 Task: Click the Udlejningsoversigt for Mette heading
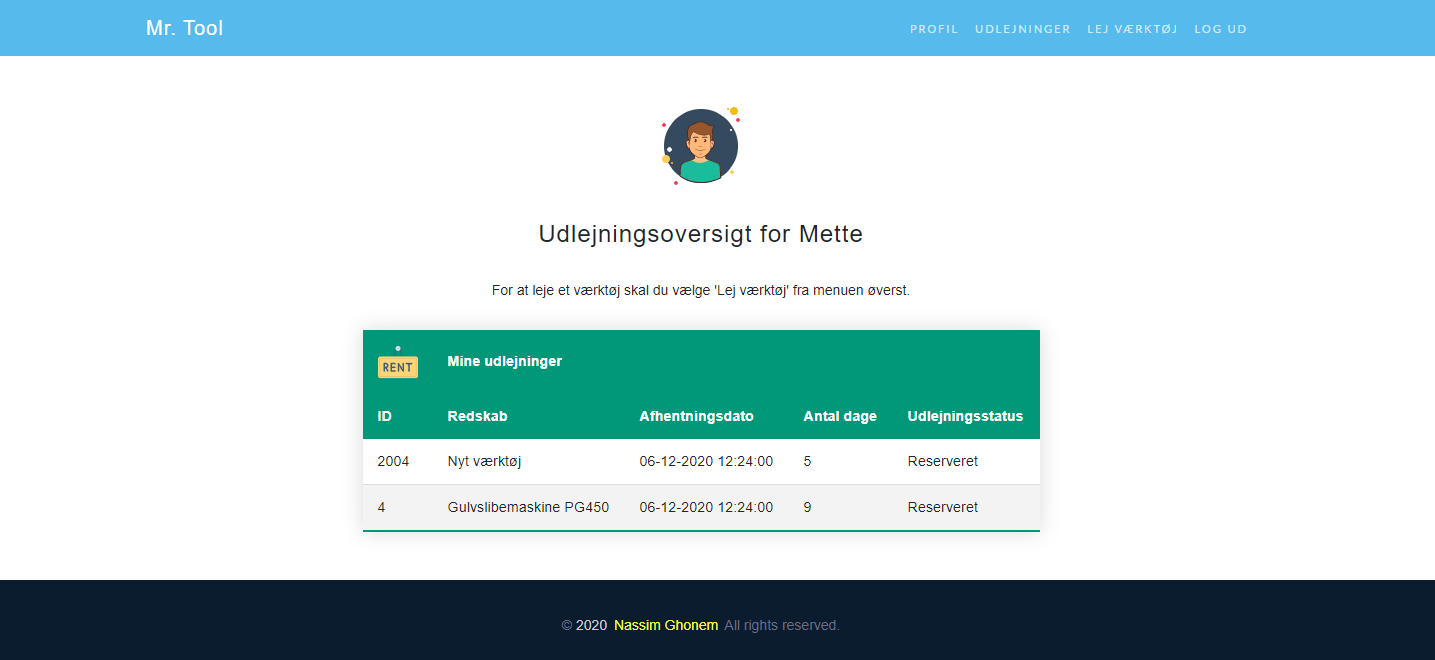click(x=700, y=234)
